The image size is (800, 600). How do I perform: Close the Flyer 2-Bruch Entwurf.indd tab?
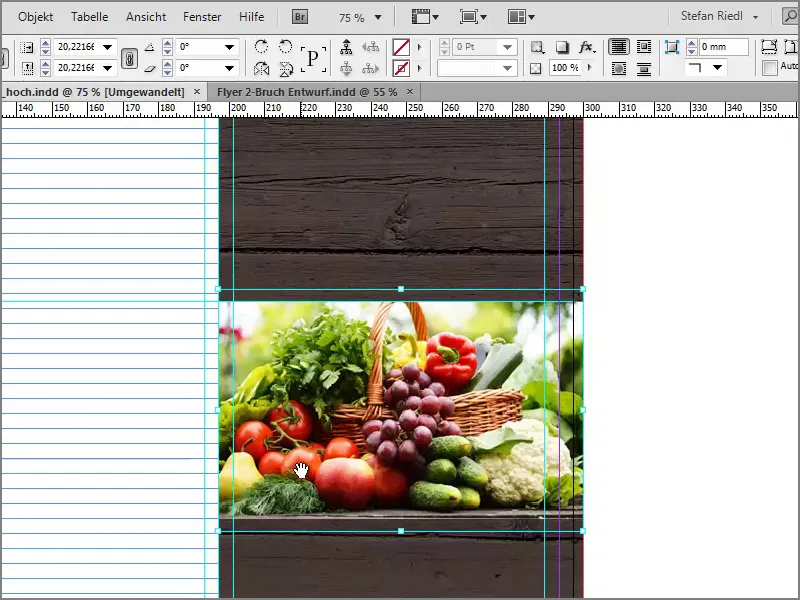click(x=410, y=92)
